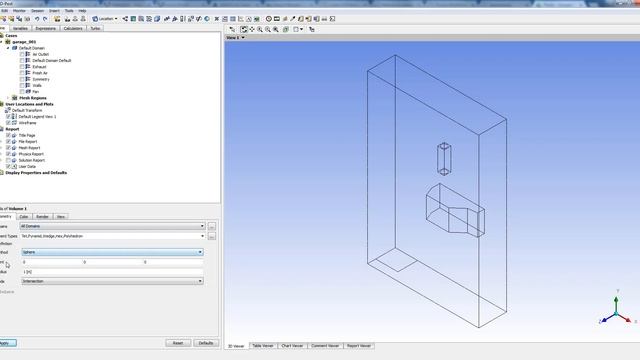The height and width of the screenshot is (360, 640).
Task: Click the Defaults button
Action: pyautogui.click(x=206, y=343)
